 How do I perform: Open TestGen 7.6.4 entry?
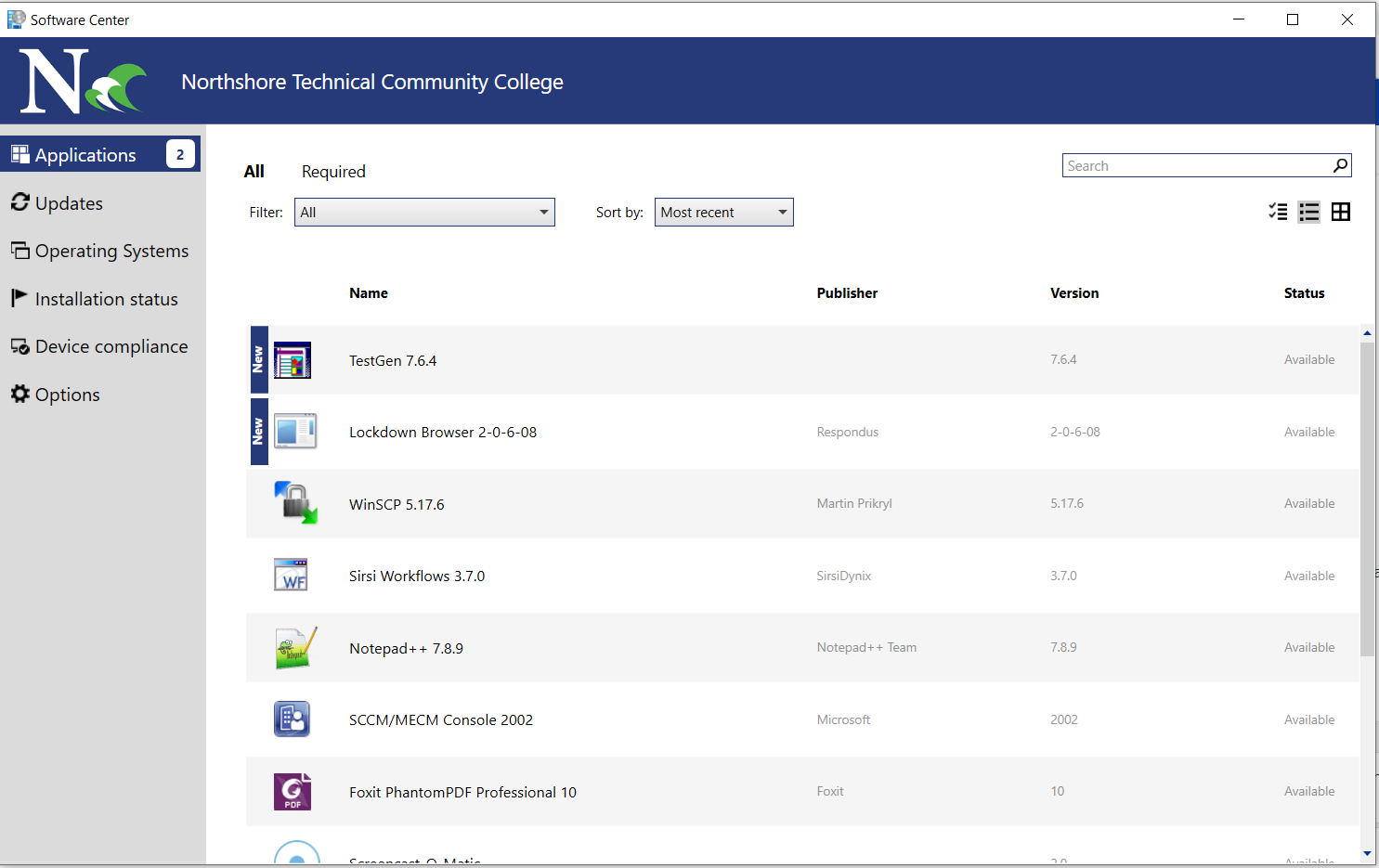(803, 360)
